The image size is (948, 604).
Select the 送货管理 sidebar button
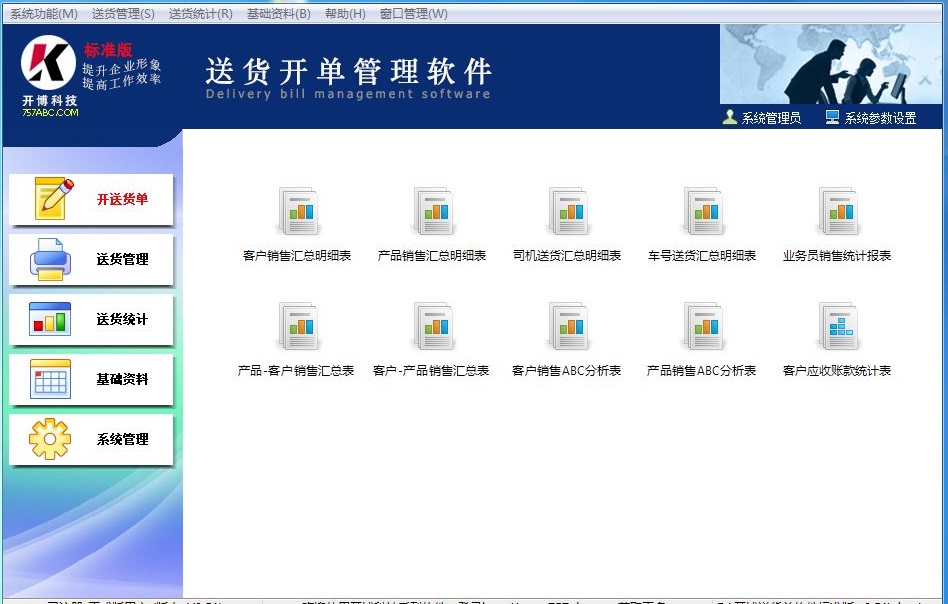point(91,260)
